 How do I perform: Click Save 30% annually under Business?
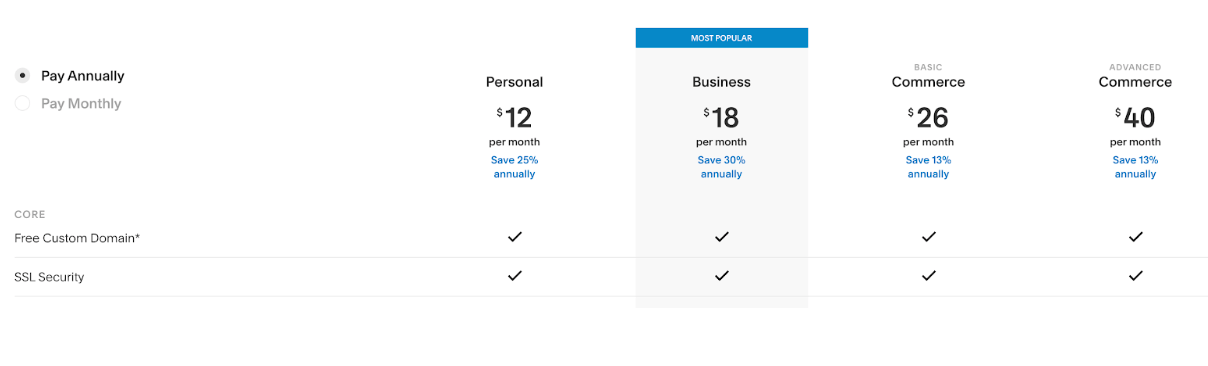click(721, 167)
